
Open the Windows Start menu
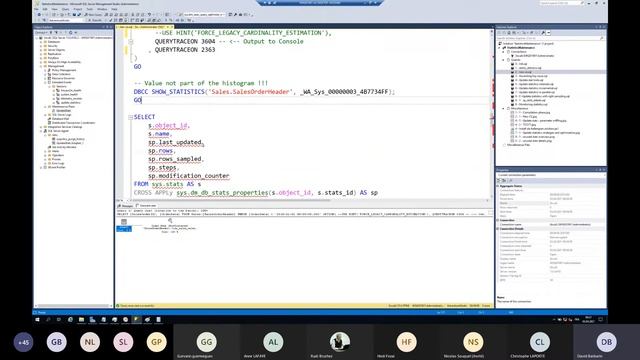tap(38, 320)
